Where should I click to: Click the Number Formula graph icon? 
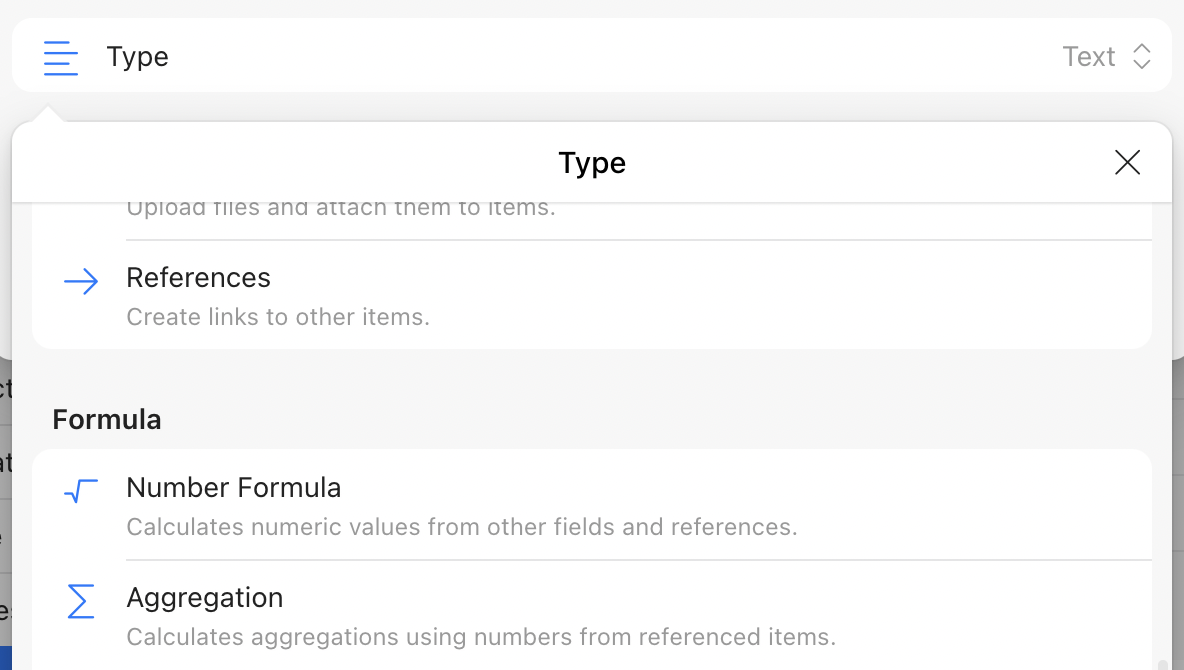pyautogui.click(x=81, y=491)
